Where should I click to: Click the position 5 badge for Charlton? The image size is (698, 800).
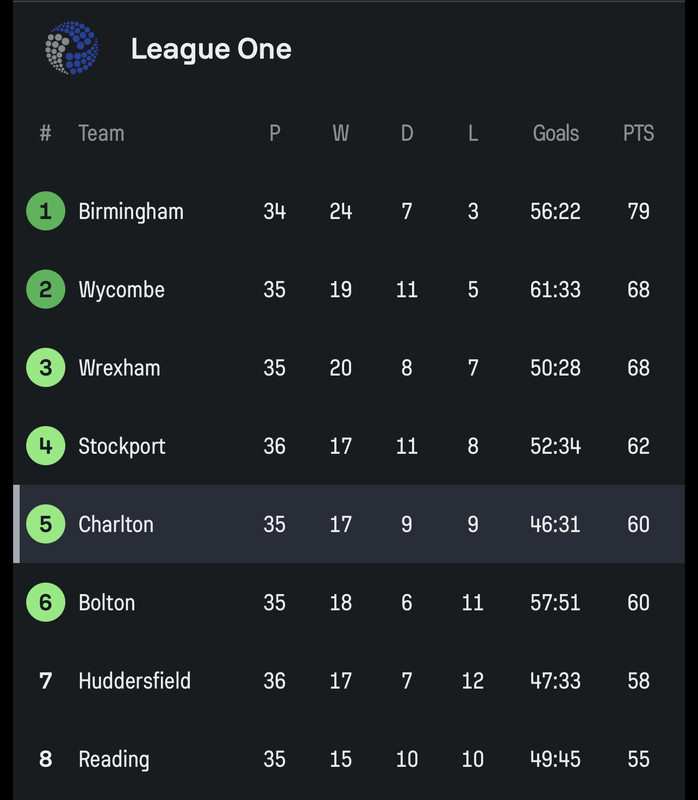tap(45, 524)
